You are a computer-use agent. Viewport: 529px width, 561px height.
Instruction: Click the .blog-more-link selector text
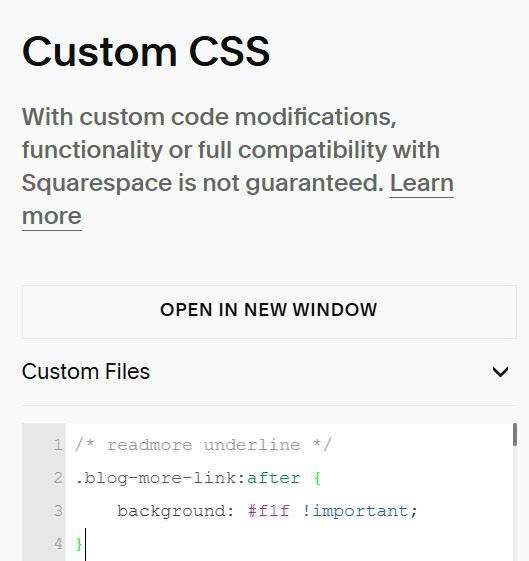click(156, 478)
